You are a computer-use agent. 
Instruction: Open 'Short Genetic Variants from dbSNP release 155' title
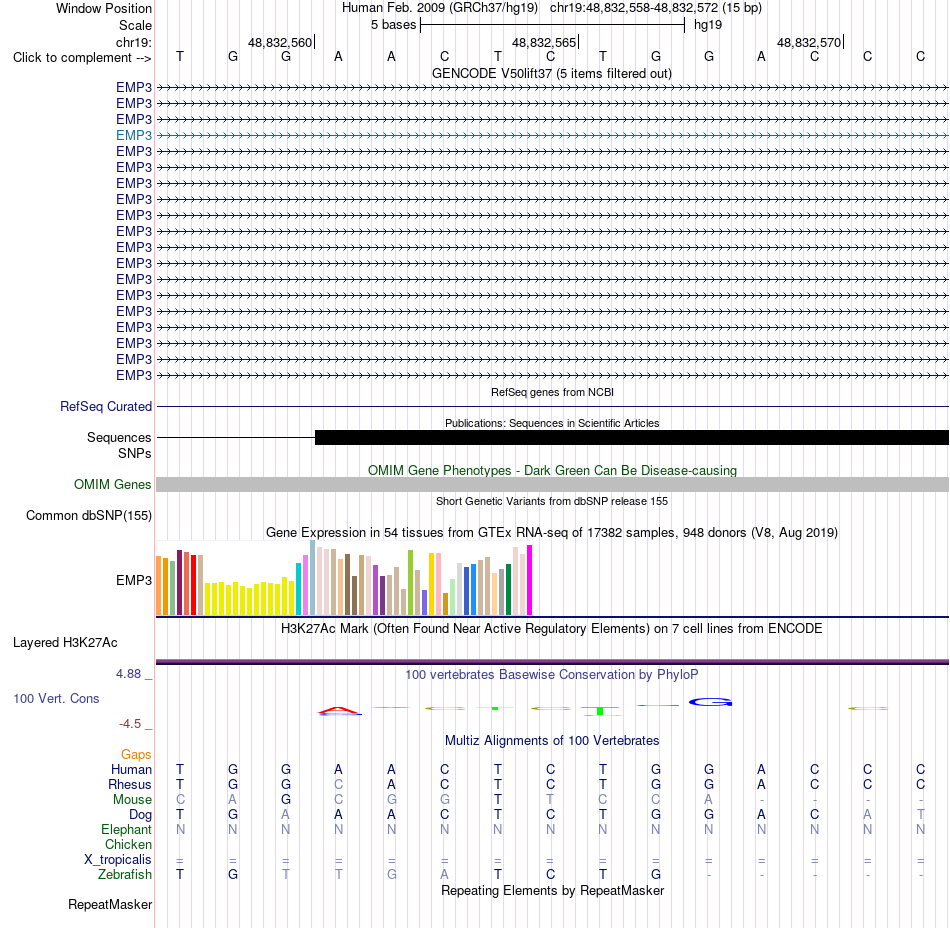pyautogui.click(x=552, y=501)
